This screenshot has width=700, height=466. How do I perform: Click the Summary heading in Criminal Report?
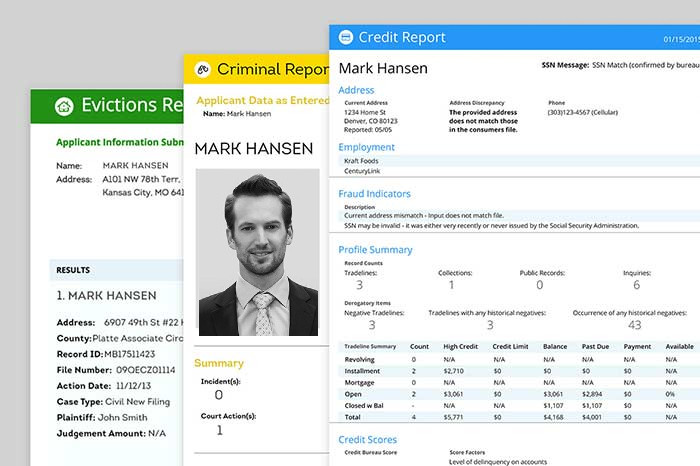pyautogui.click(x=219, y=363)
